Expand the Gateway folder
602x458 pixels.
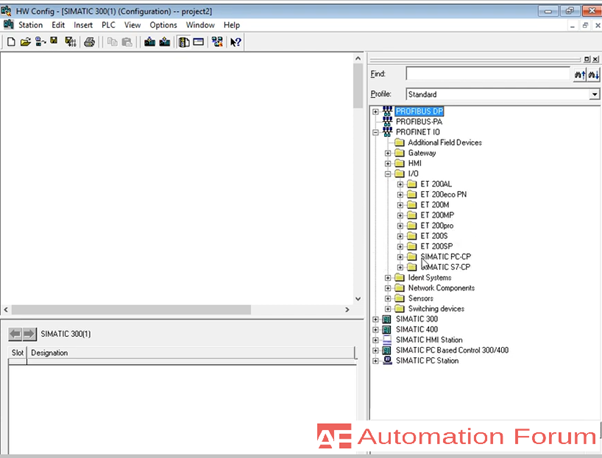(x=388, y=153)
